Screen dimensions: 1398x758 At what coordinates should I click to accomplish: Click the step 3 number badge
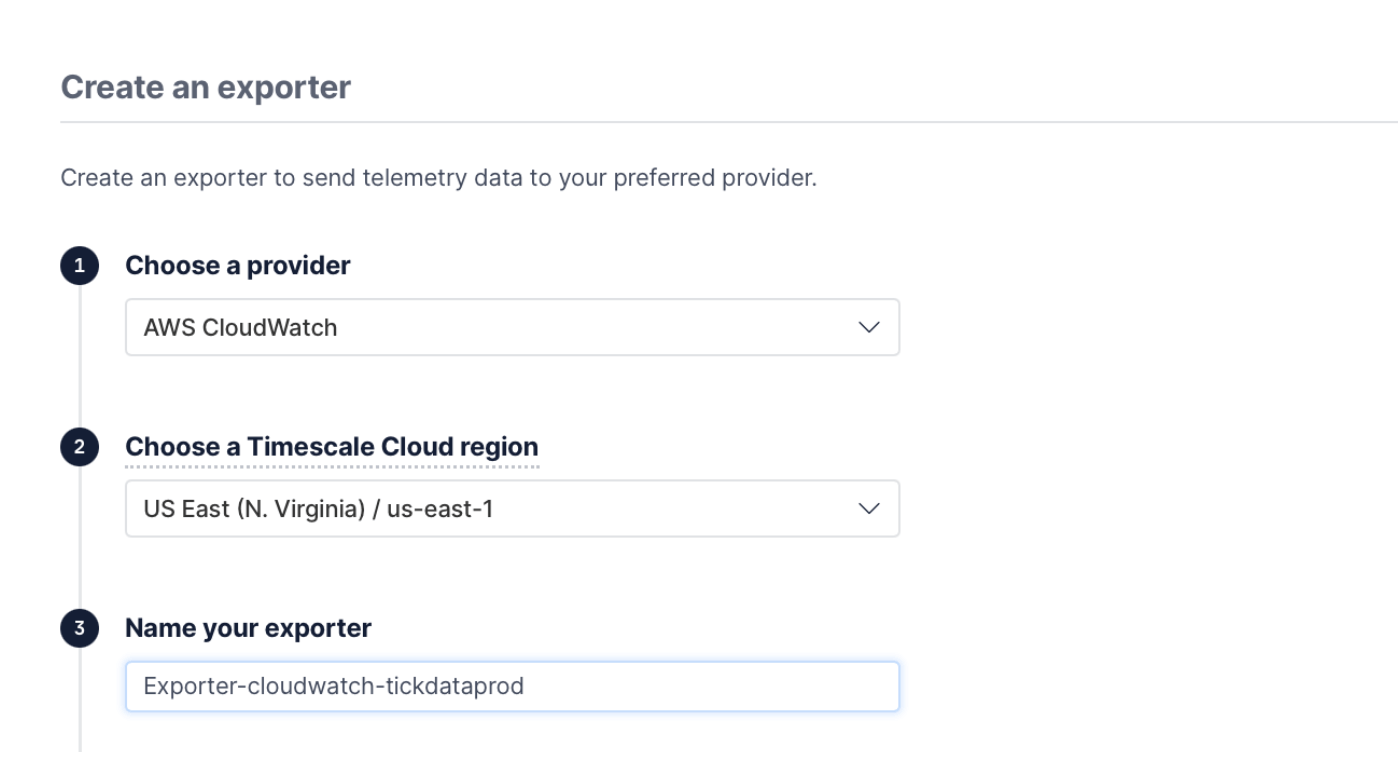click(x=80, y=629)
